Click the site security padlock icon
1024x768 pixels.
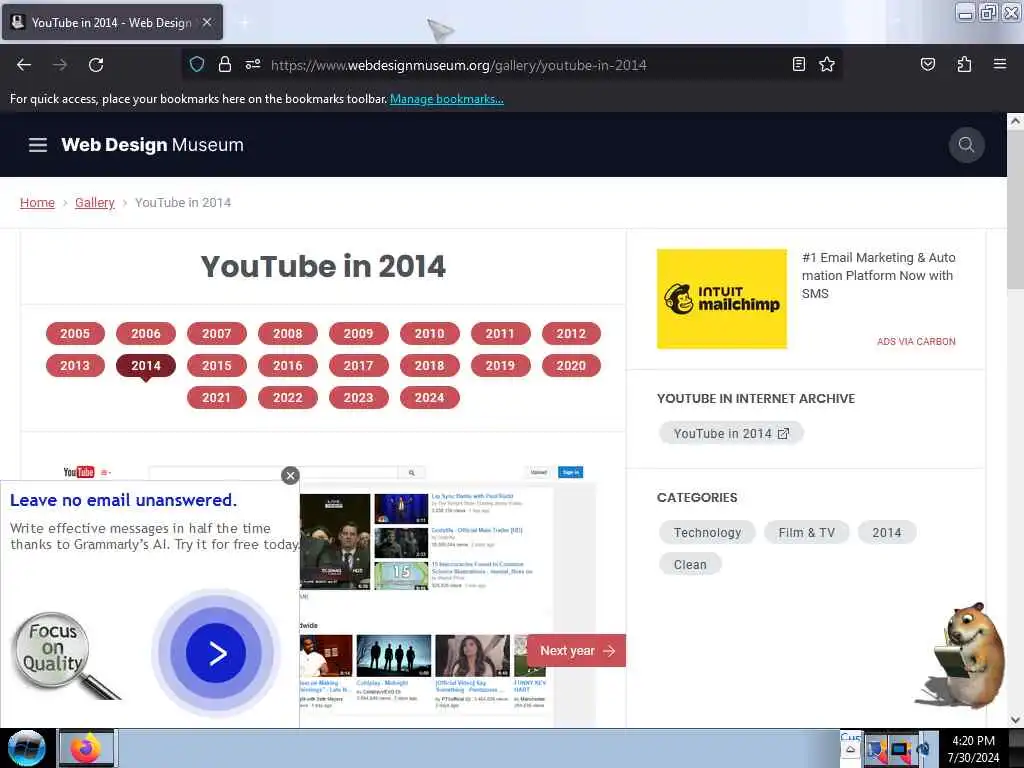225,64
